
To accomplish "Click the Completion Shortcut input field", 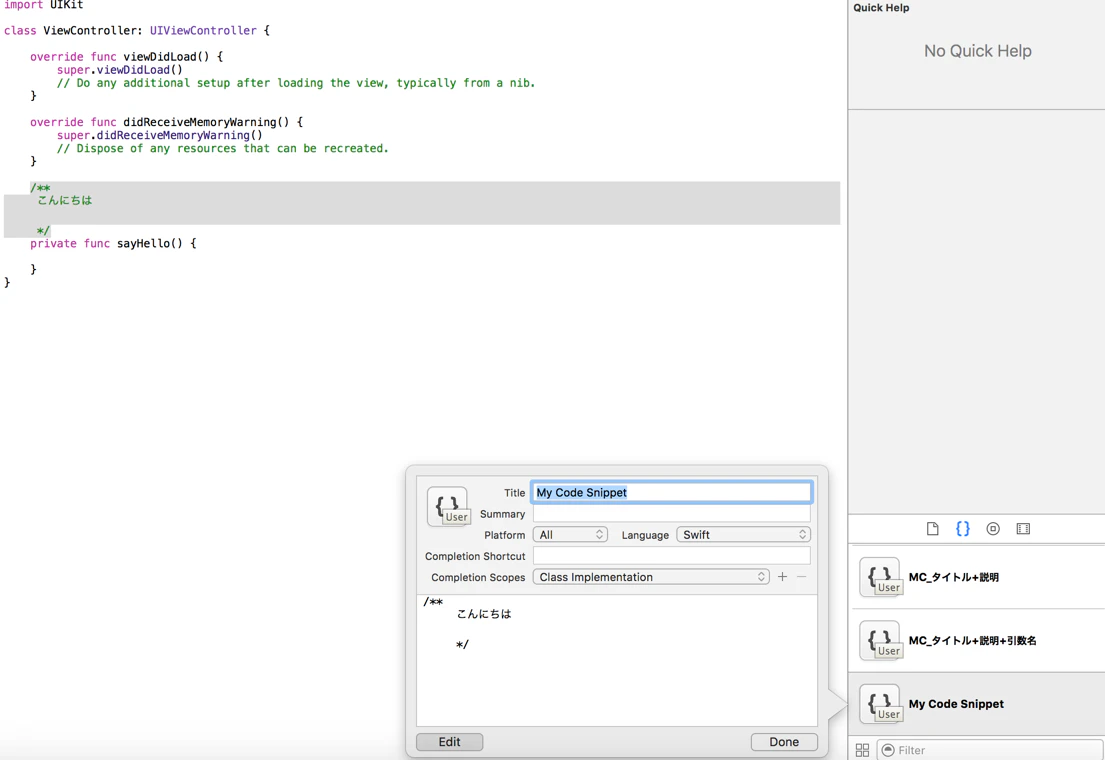I will pos(672,556).
